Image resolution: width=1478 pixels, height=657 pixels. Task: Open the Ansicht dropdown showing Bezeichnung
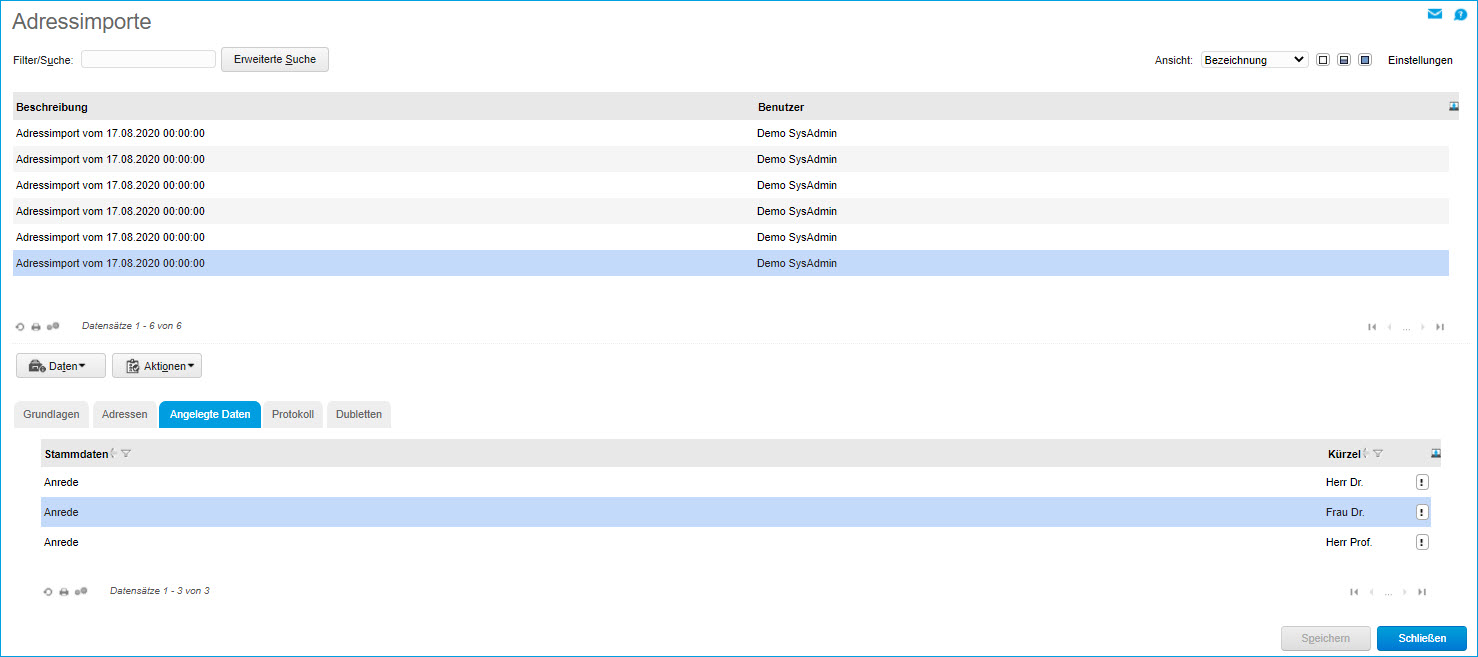point(1254,60)
